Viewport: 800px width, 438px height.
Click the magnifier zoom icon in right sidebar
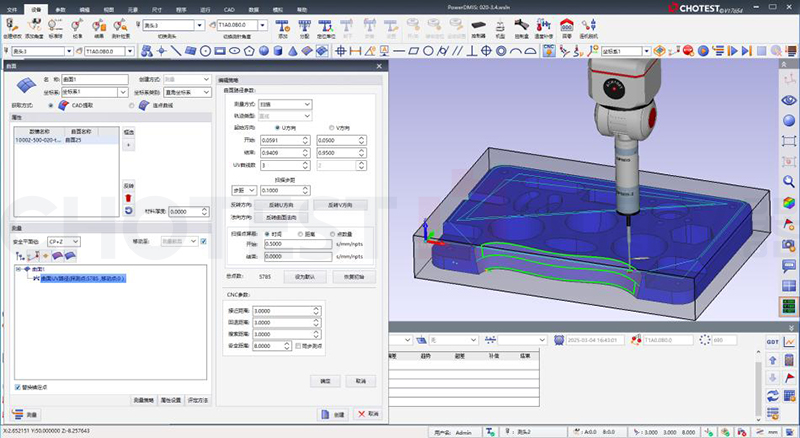(x=789, y=181)
